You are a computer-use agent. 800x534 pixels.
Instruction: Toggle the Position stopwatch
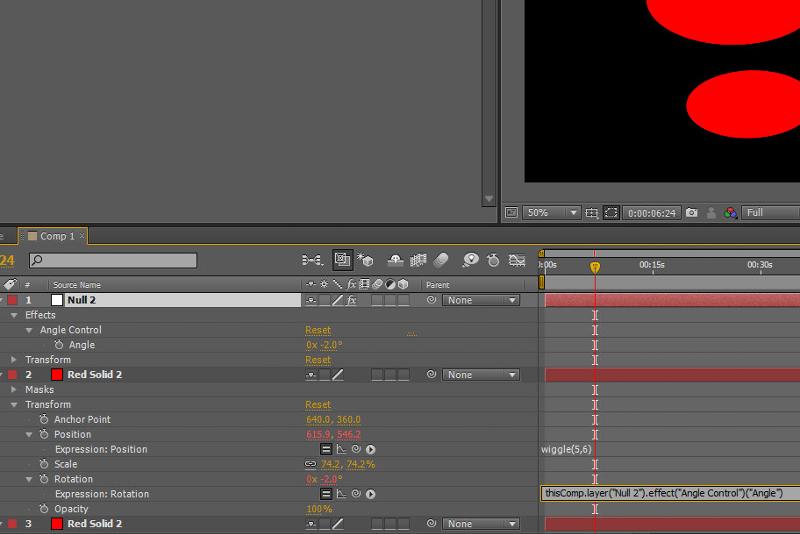pos(44,434)
